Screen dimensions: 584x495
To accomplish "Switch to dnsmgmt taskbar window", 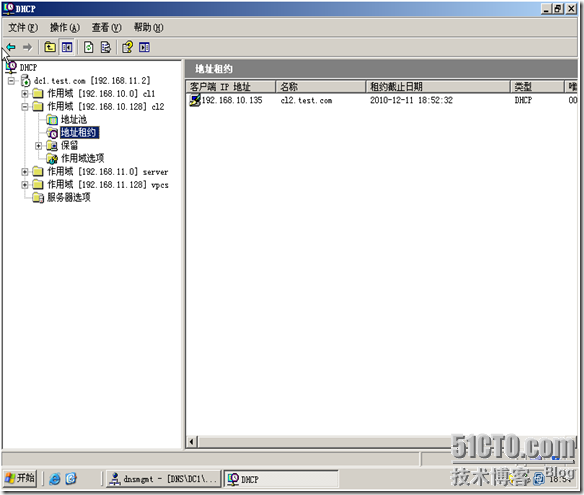I will (x=163, y=479).
